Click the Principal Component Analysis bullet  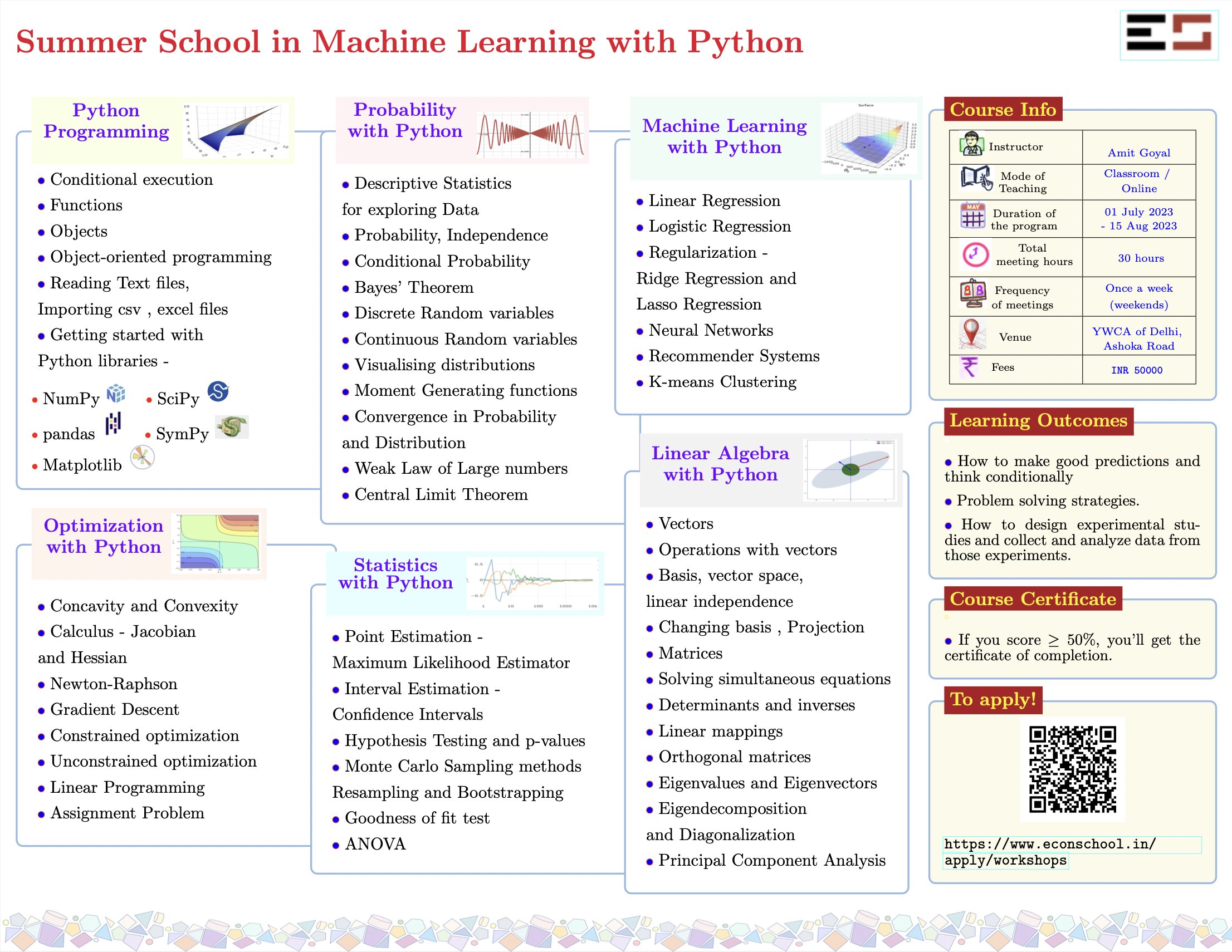point(766,861)
